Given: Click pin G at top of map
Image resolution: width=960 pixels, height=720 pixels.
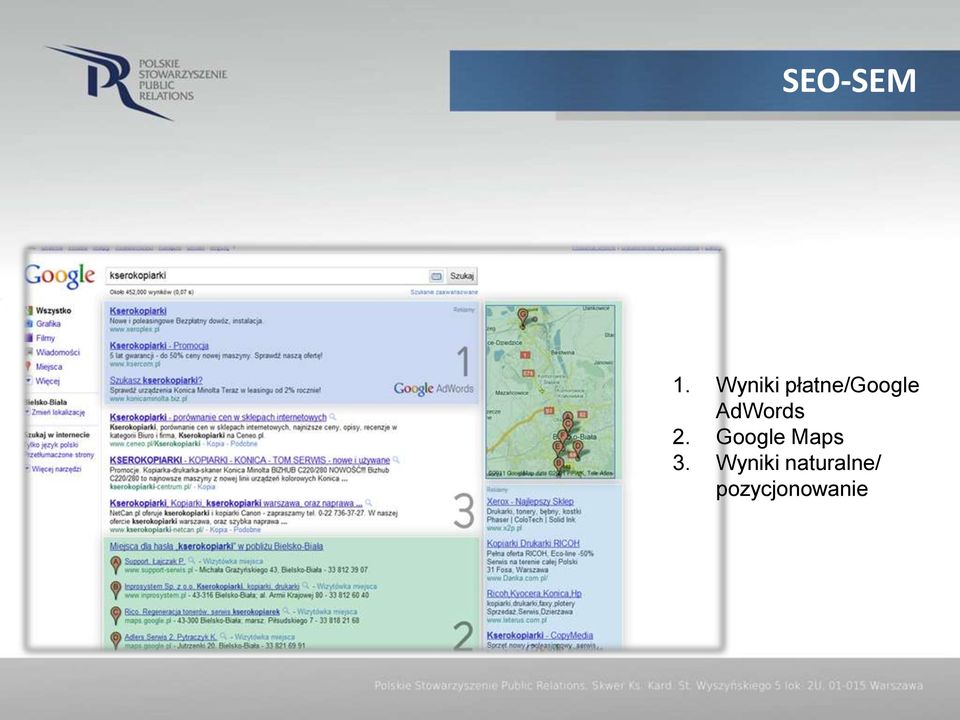Looking at the screenshot, I should pyautogui.click(x=522, y=317).
